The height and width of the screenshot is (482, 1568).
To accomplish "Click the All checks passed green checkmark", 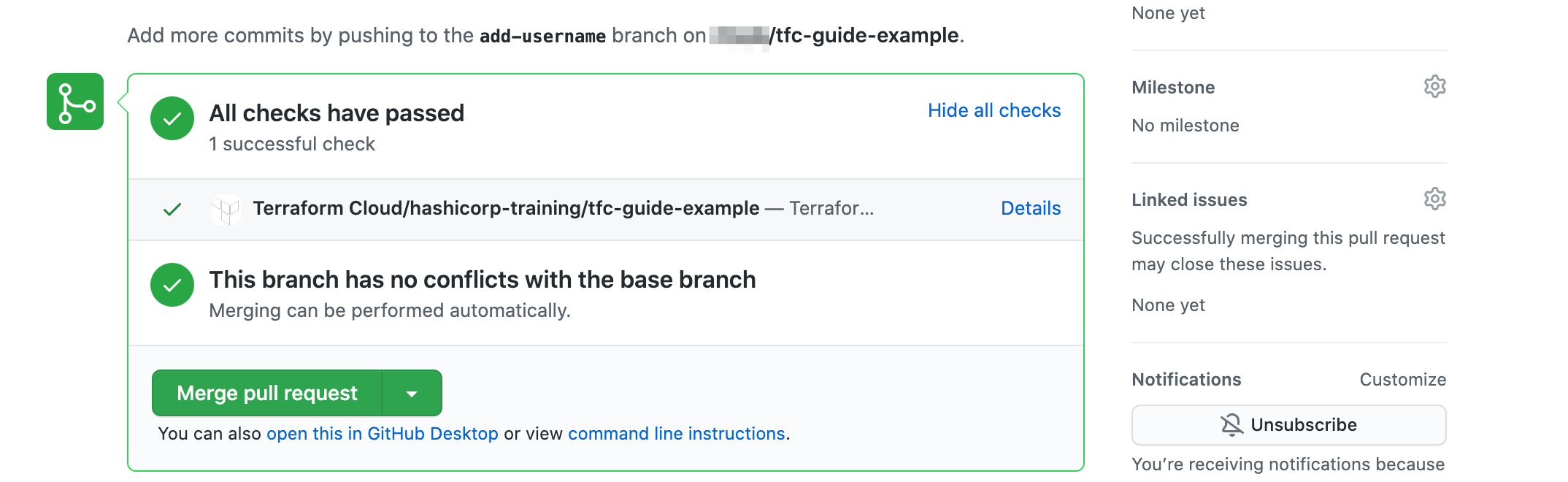I will click(172, 118).
